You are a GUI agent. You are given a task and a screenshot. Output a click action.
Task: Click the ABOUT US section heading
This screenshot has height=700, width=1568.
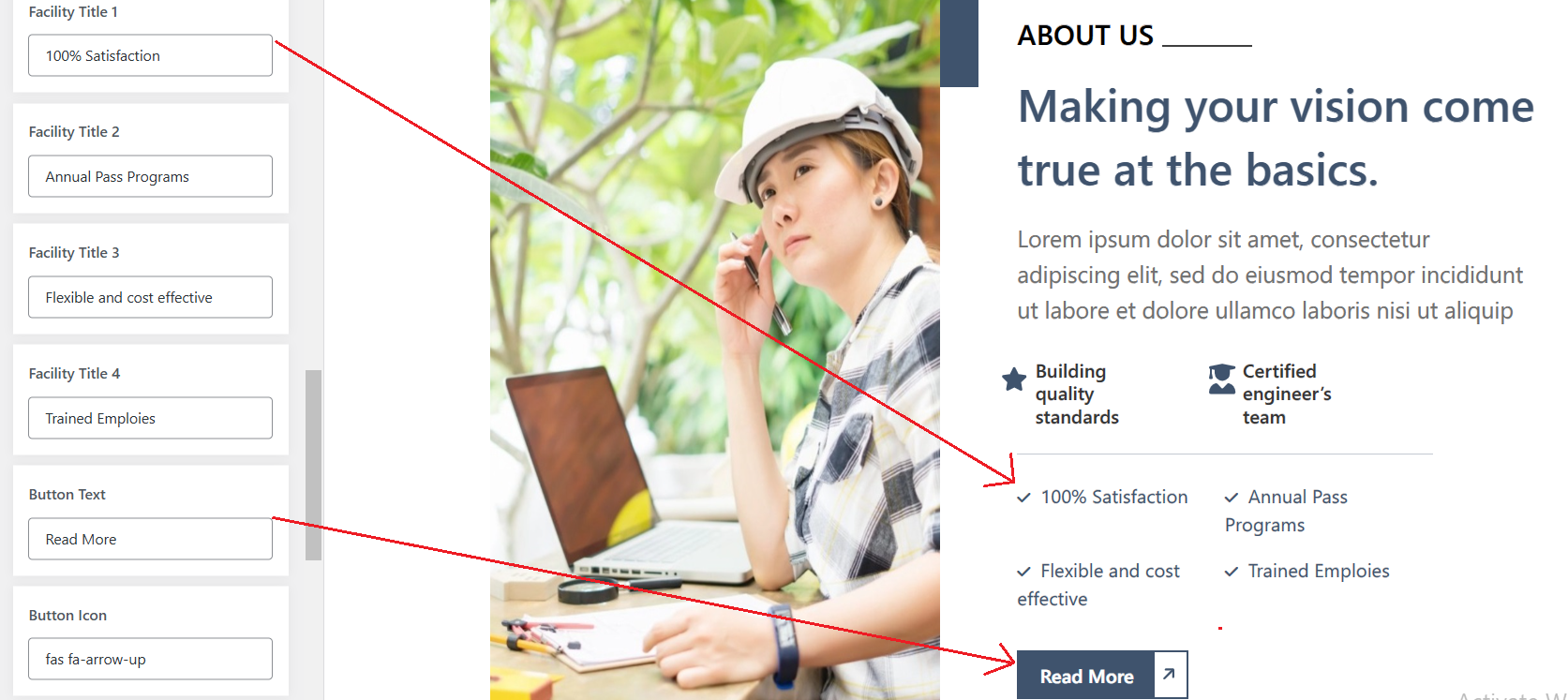(x=1085, y=36)
